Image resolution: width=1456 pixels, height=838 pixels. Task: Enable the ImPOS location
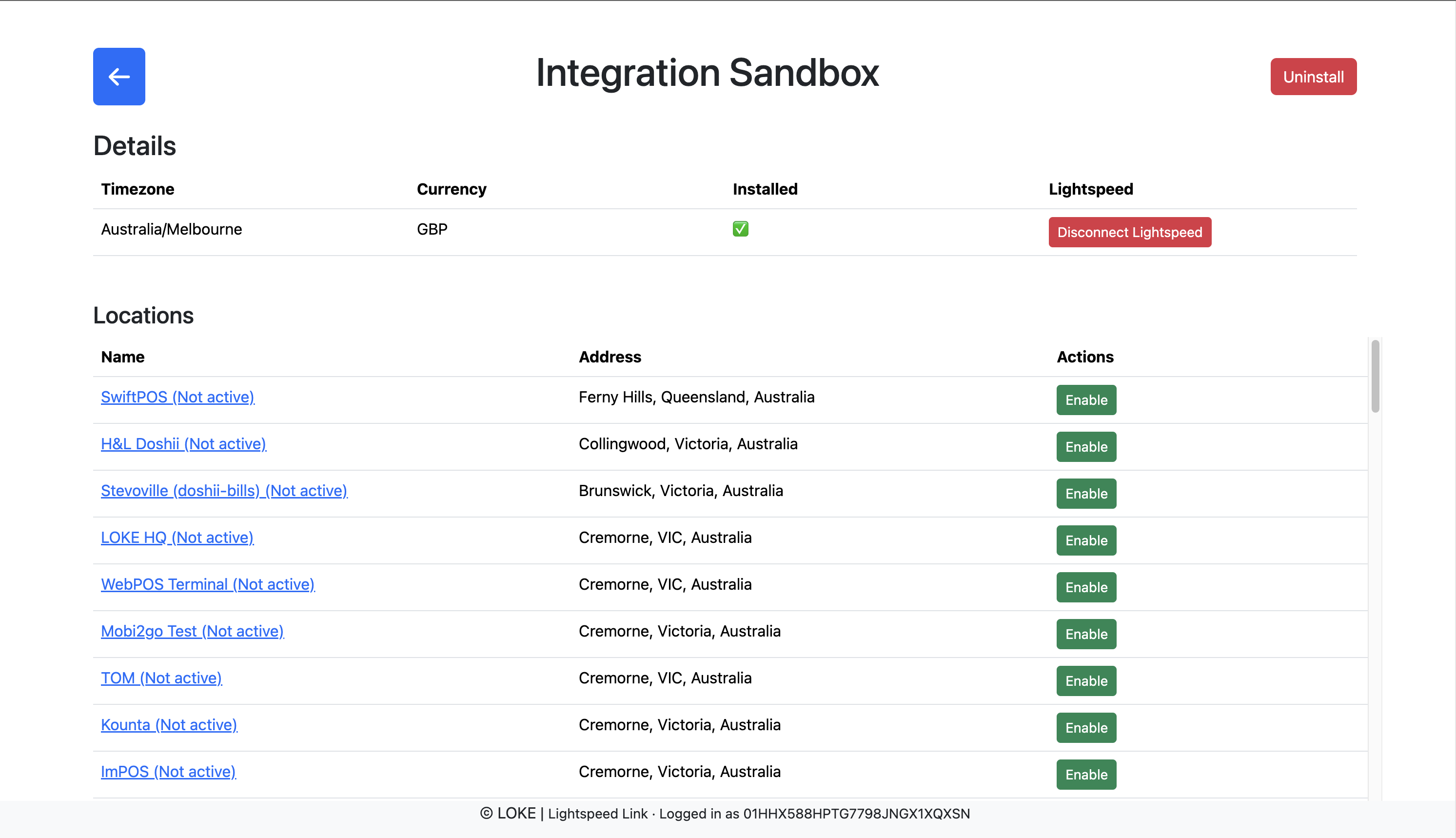pos(1086,774)
